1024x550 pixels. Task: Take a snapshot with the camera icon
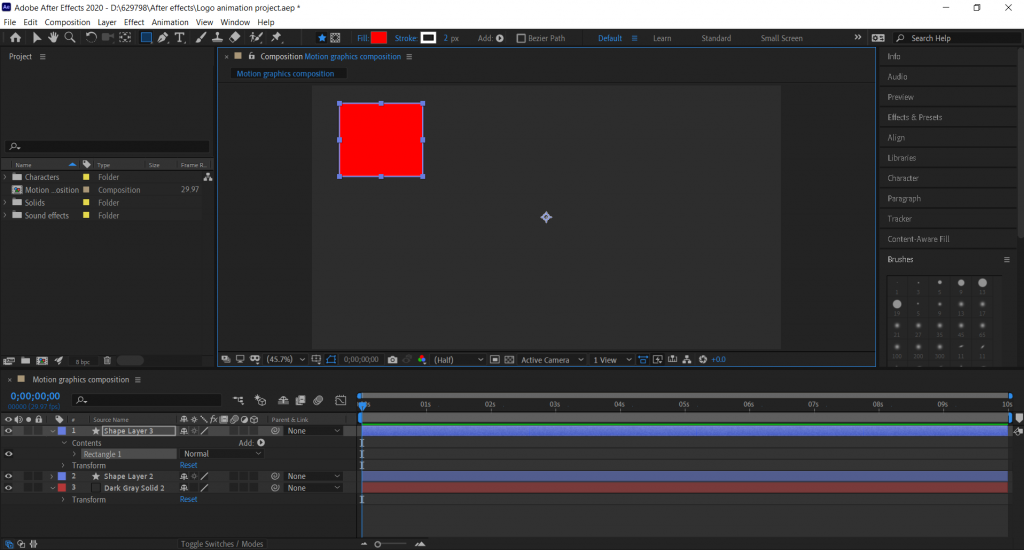(392, 360)
